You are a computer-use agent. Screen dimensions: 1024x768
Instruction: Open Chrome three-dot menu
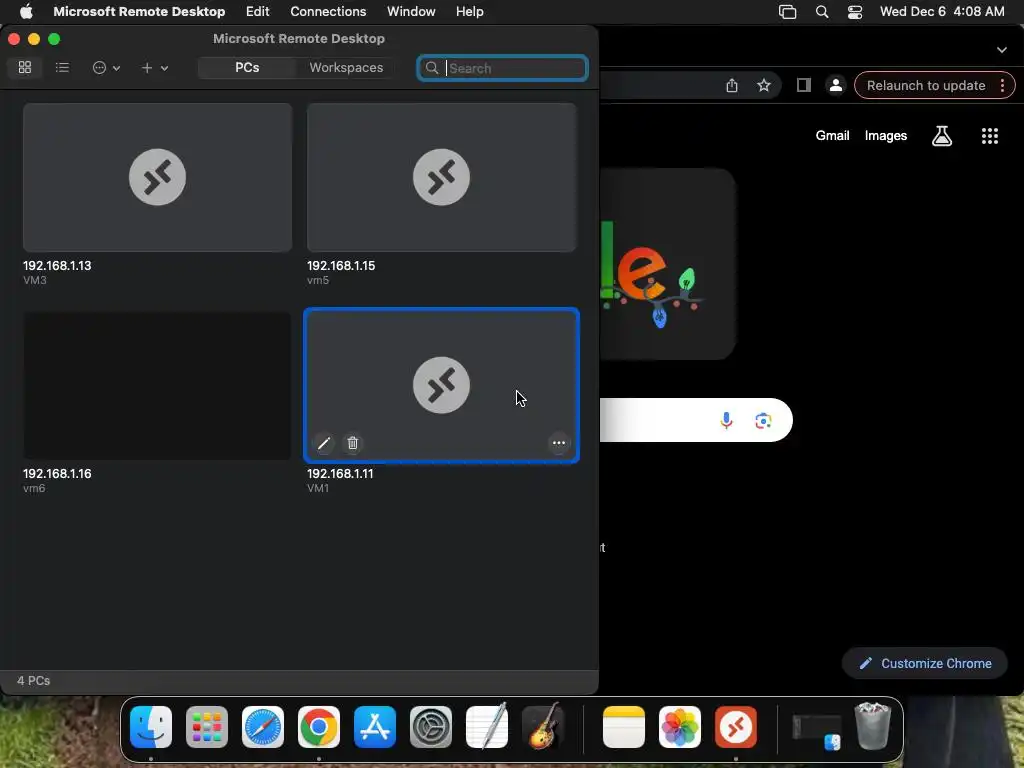1002,86
